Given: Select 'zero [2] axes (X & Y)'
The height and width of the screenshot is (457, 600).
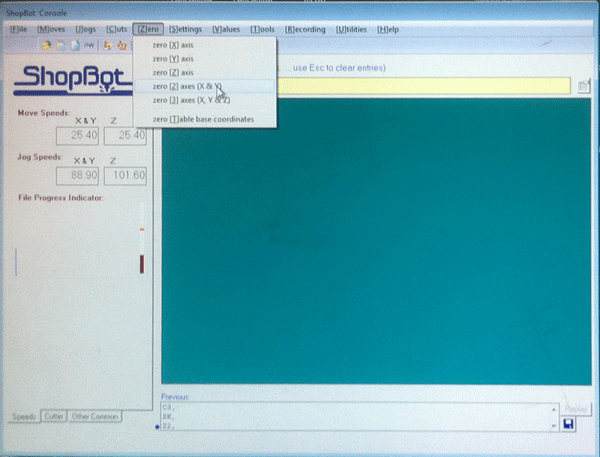Looking at the screenshot, I should 205,87.
